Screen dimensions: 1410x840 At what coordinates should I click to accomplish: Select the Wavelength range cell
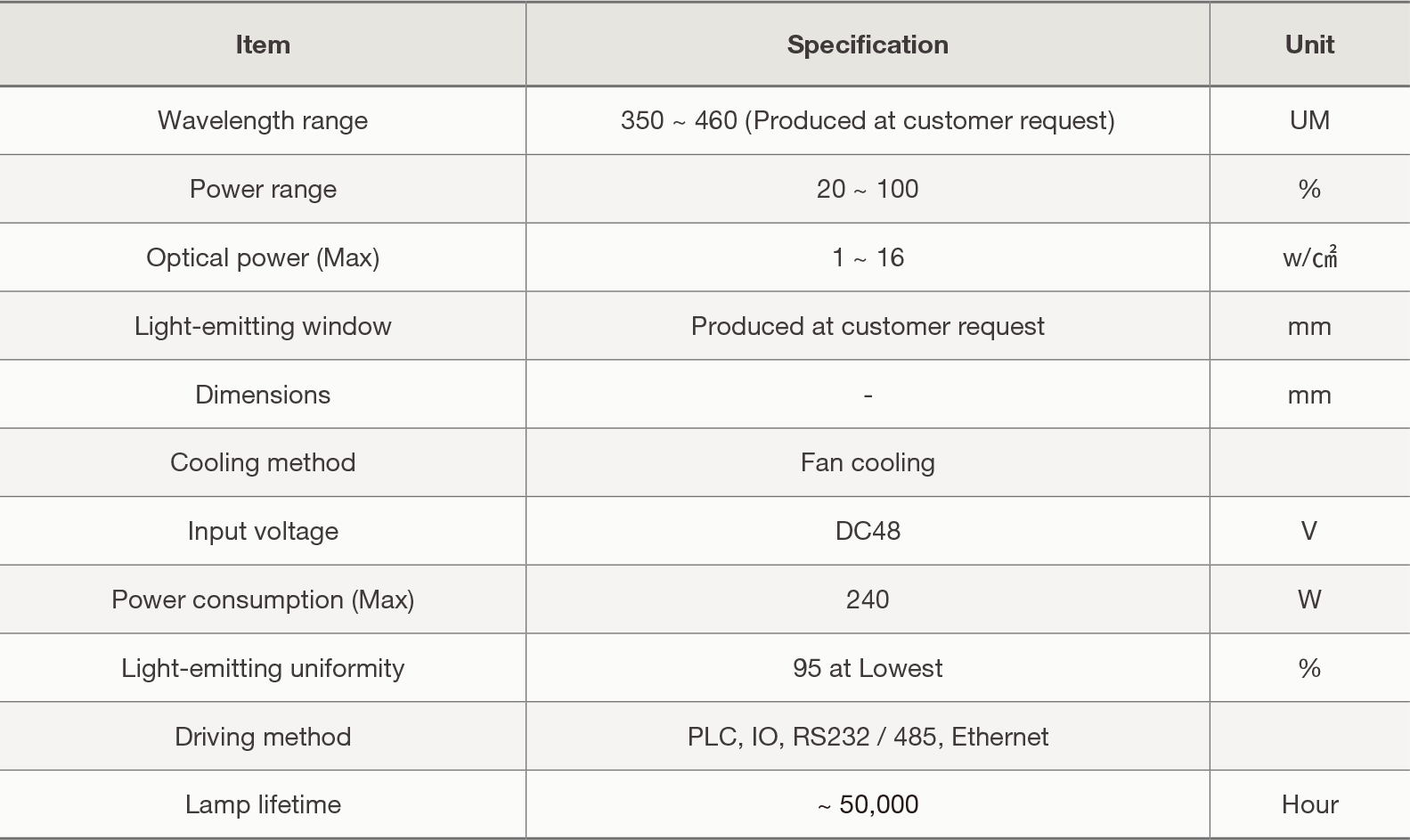(263, 120)
